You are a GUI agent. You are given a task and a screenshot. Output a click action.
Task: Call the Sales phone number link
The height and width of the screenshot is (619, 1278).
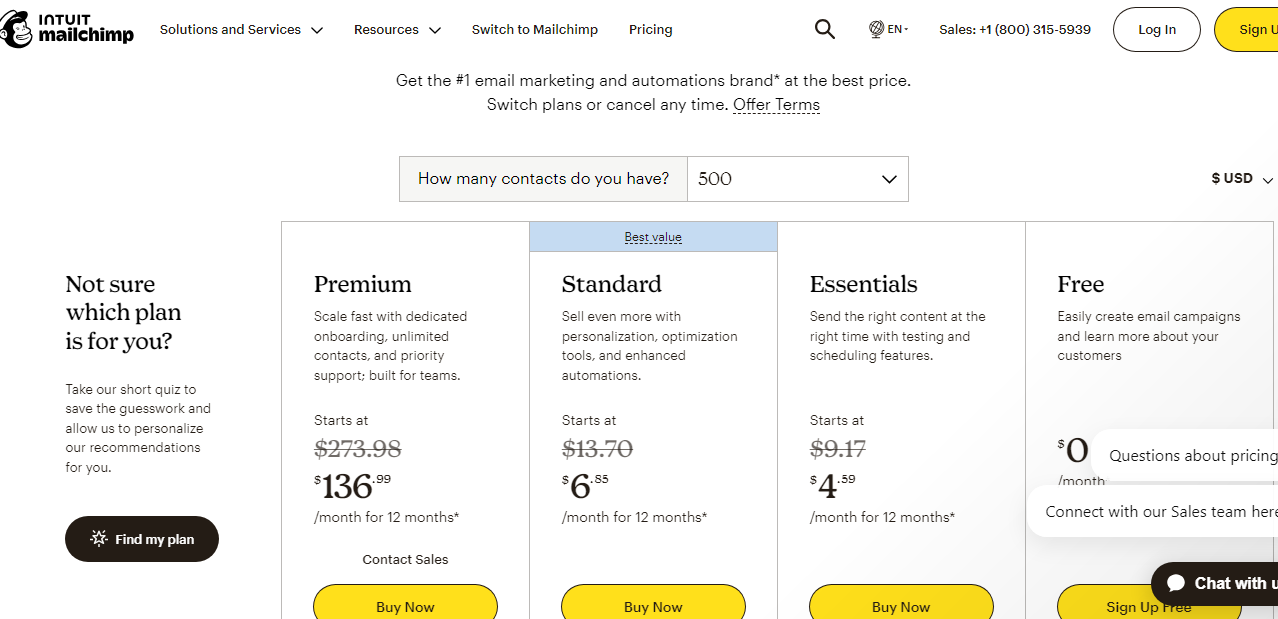(1015, 30)
